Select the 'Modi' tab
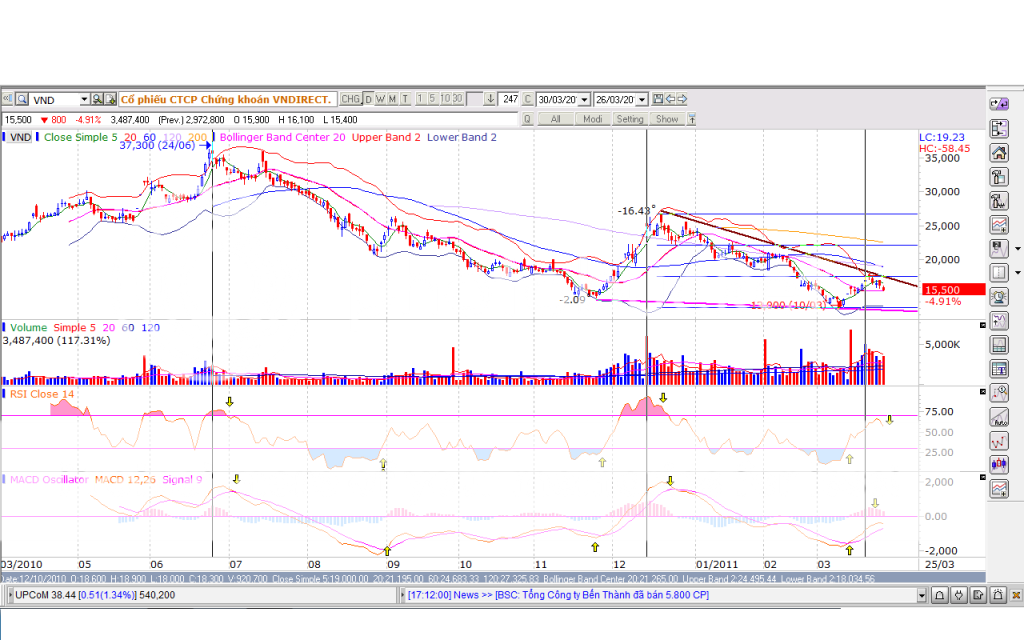 click(x=593, y=119)
